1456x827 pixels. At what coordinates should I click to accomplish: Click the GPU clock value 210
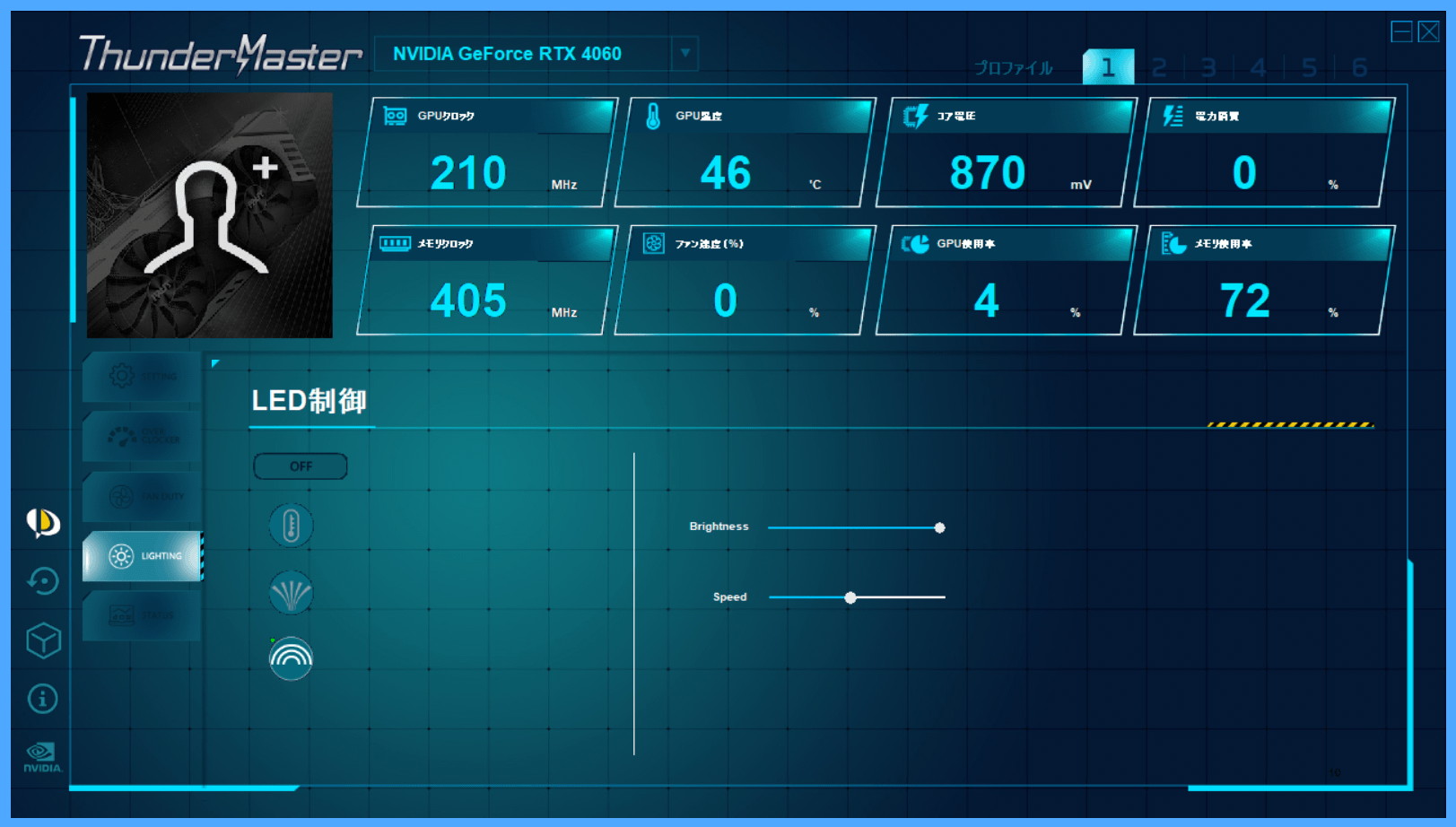click(x=468, y=173)
